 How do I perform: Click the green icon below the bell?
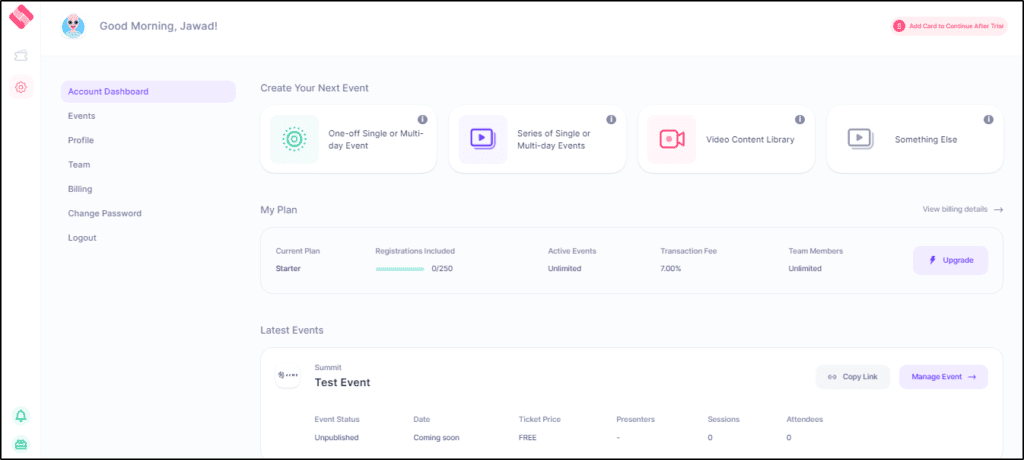click(x=21, y=445)
